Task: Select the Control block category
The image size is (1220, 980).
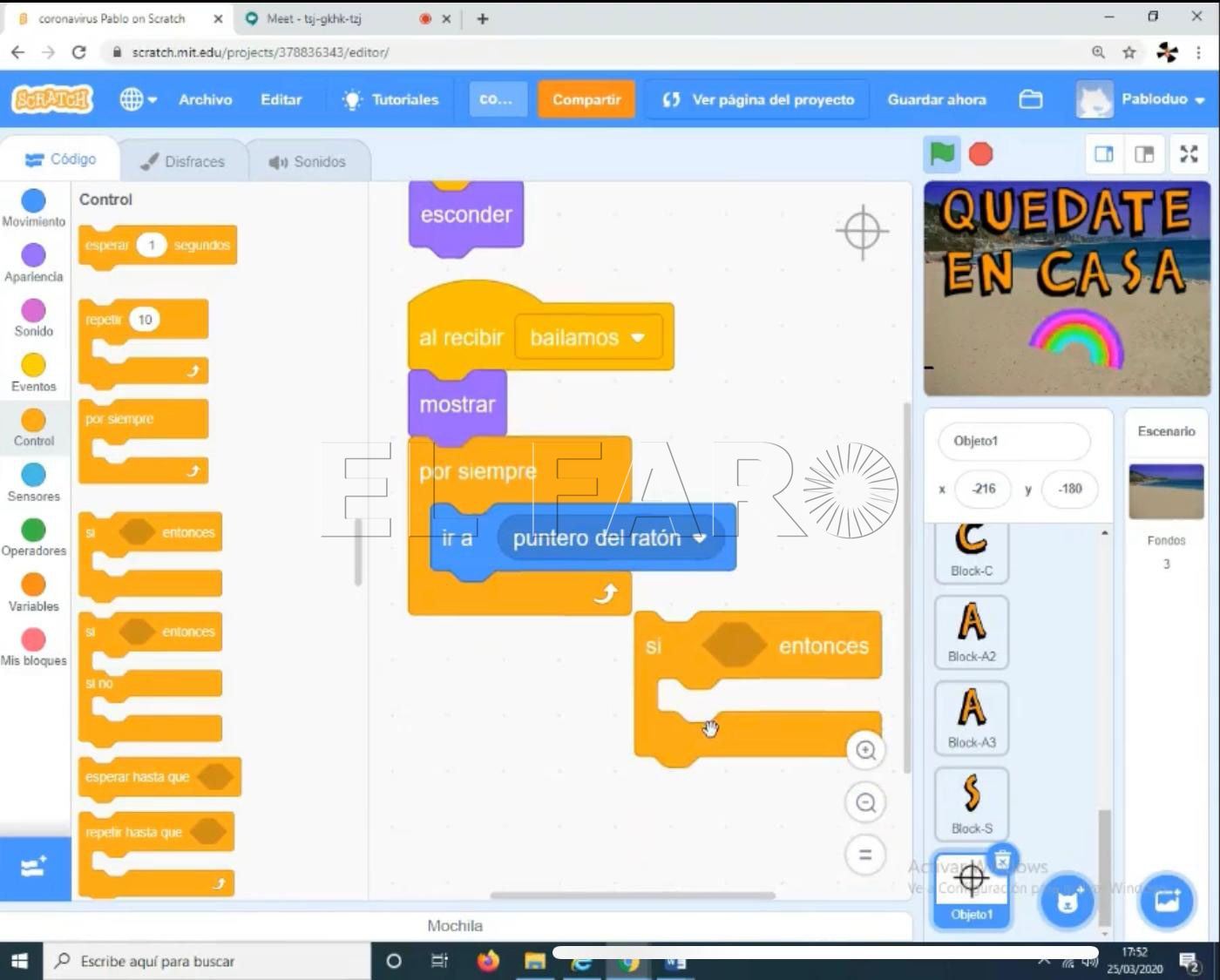Action: 33,428
